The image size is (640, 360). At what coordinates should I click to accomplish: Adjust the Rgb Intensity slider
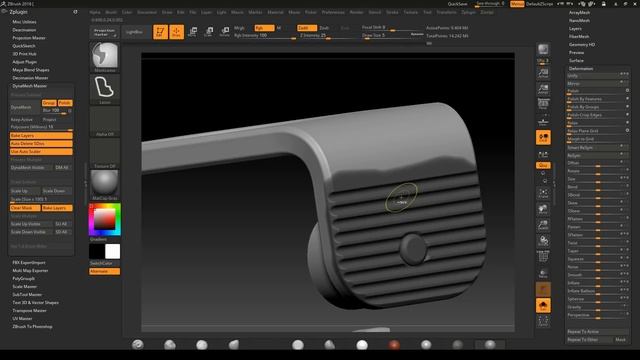coord(264,36)
